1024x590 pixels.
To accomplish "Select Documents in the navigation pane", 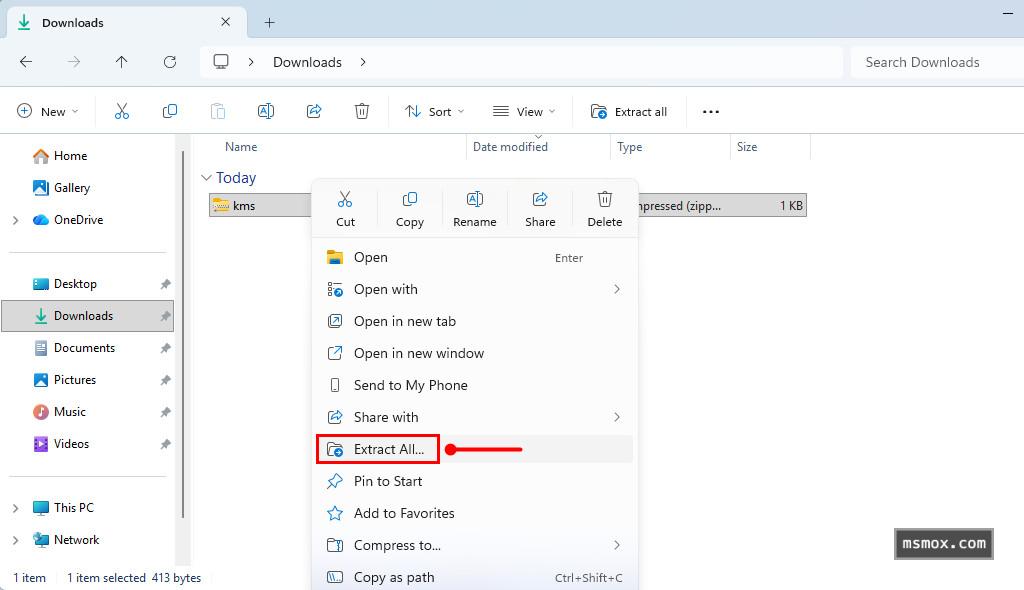I will 84,348.
